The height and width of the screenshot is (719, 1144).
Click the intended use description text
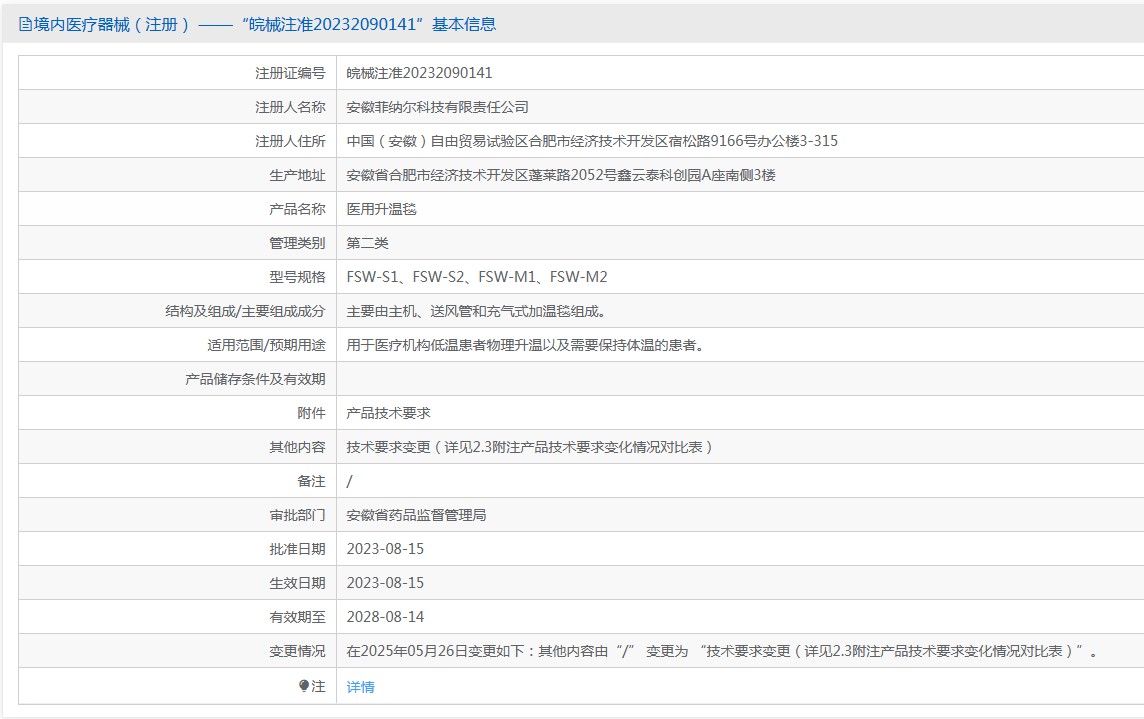click(525, 345)
